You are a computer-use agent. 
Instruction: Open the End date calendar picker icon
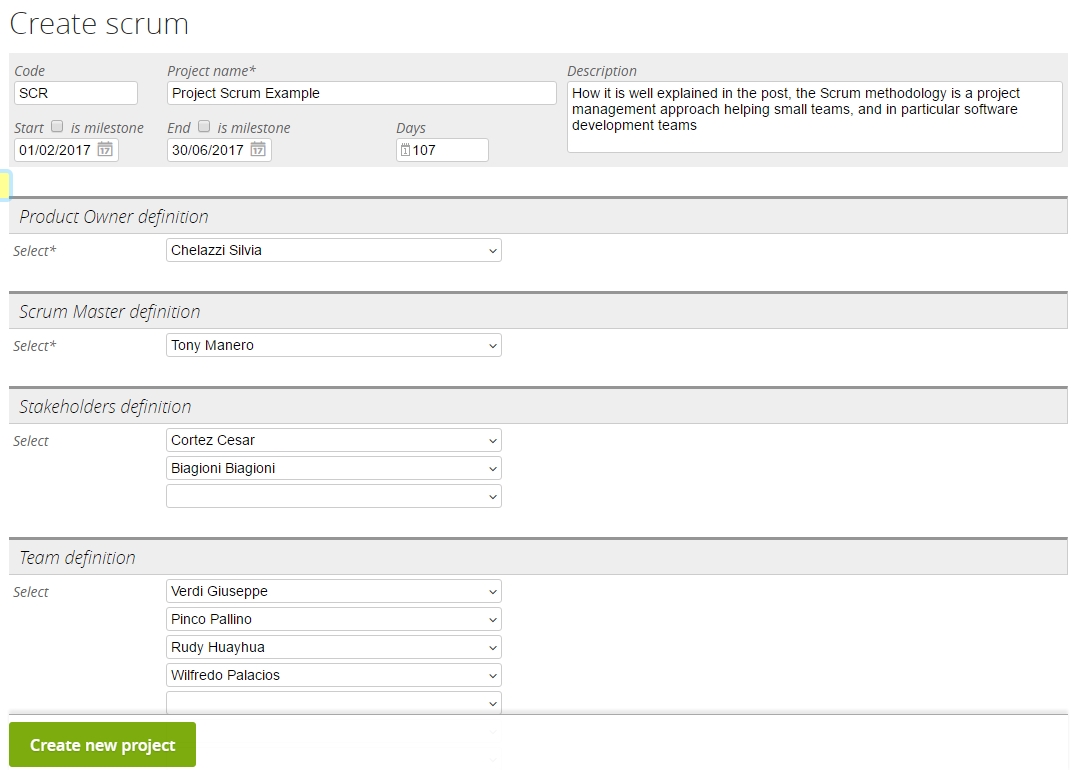[x=258, y=149]
